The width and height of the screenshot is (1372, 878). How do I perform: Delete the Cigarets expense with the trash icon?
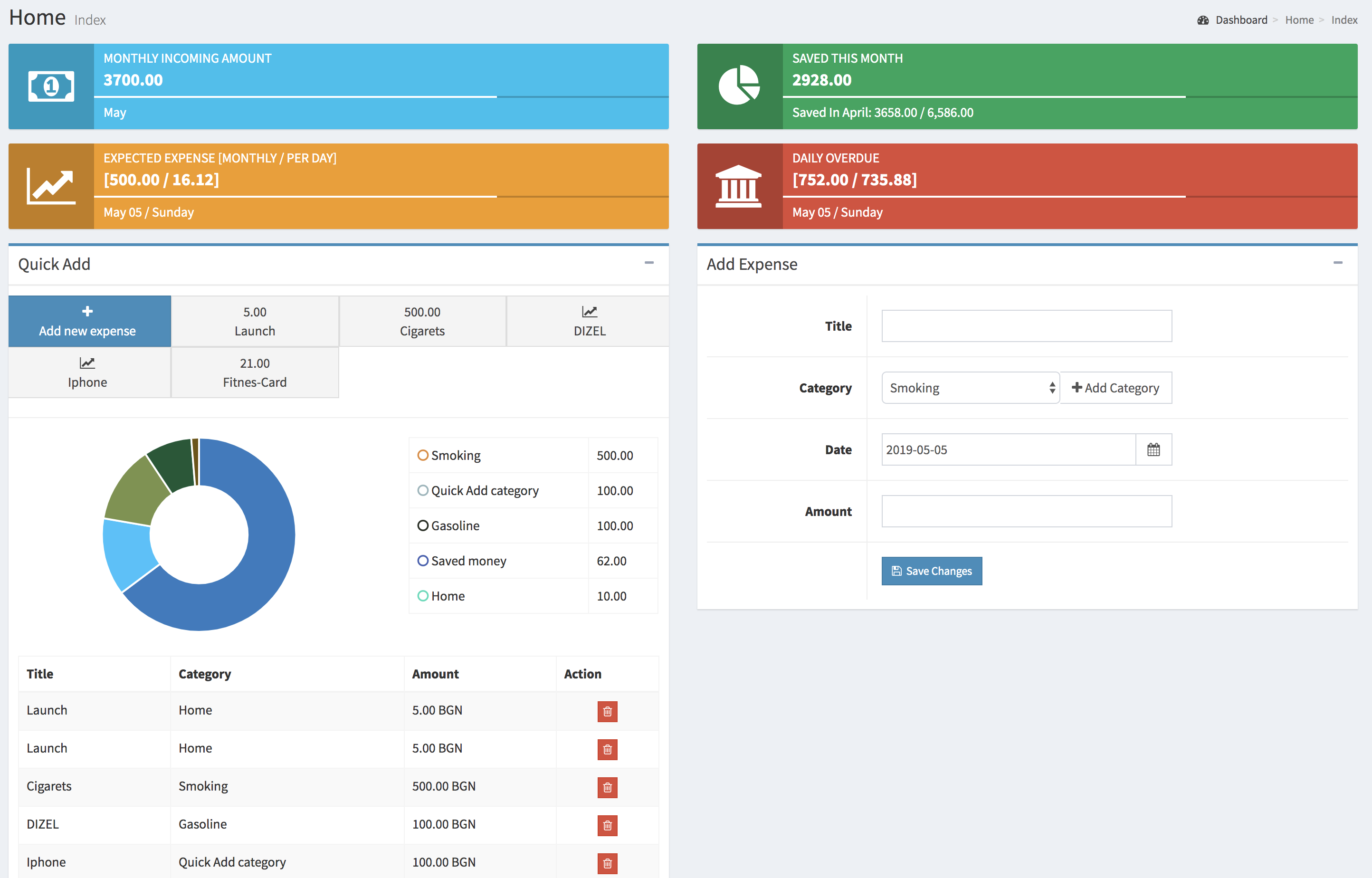[x=607, y=787]
